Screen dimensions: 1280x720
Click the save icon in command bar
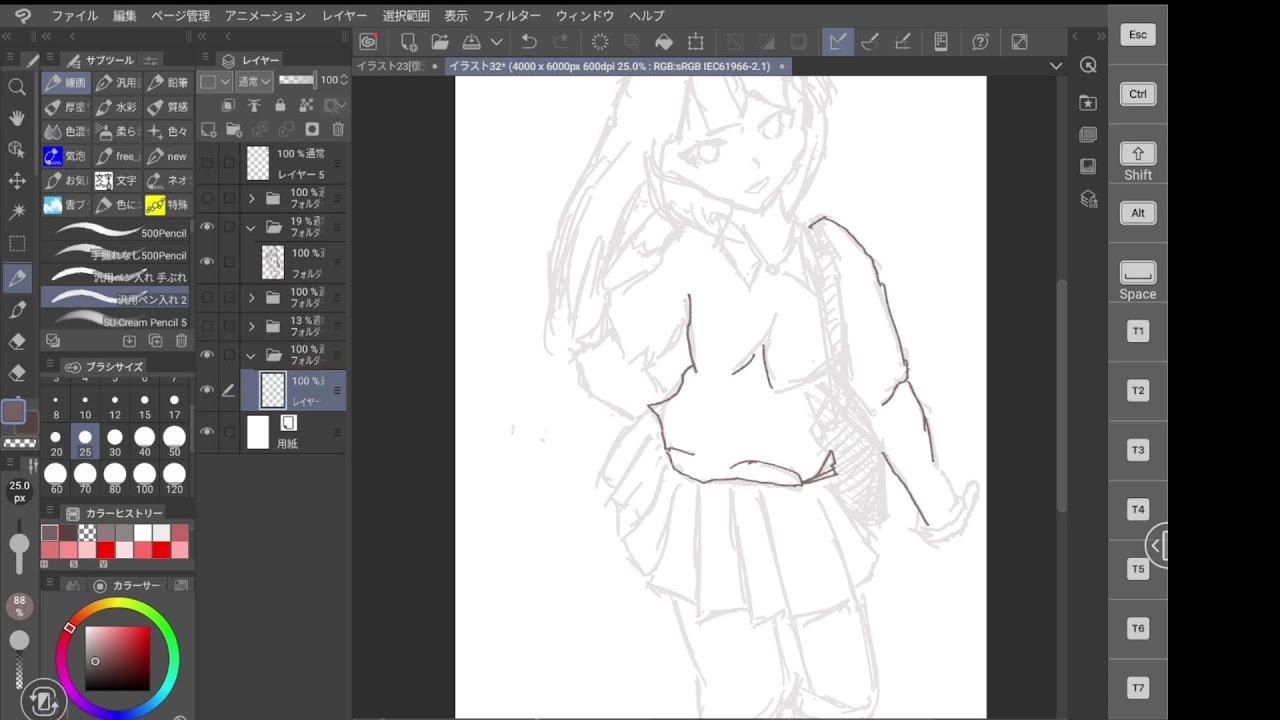pyautogui.click(x=471, y=42)
